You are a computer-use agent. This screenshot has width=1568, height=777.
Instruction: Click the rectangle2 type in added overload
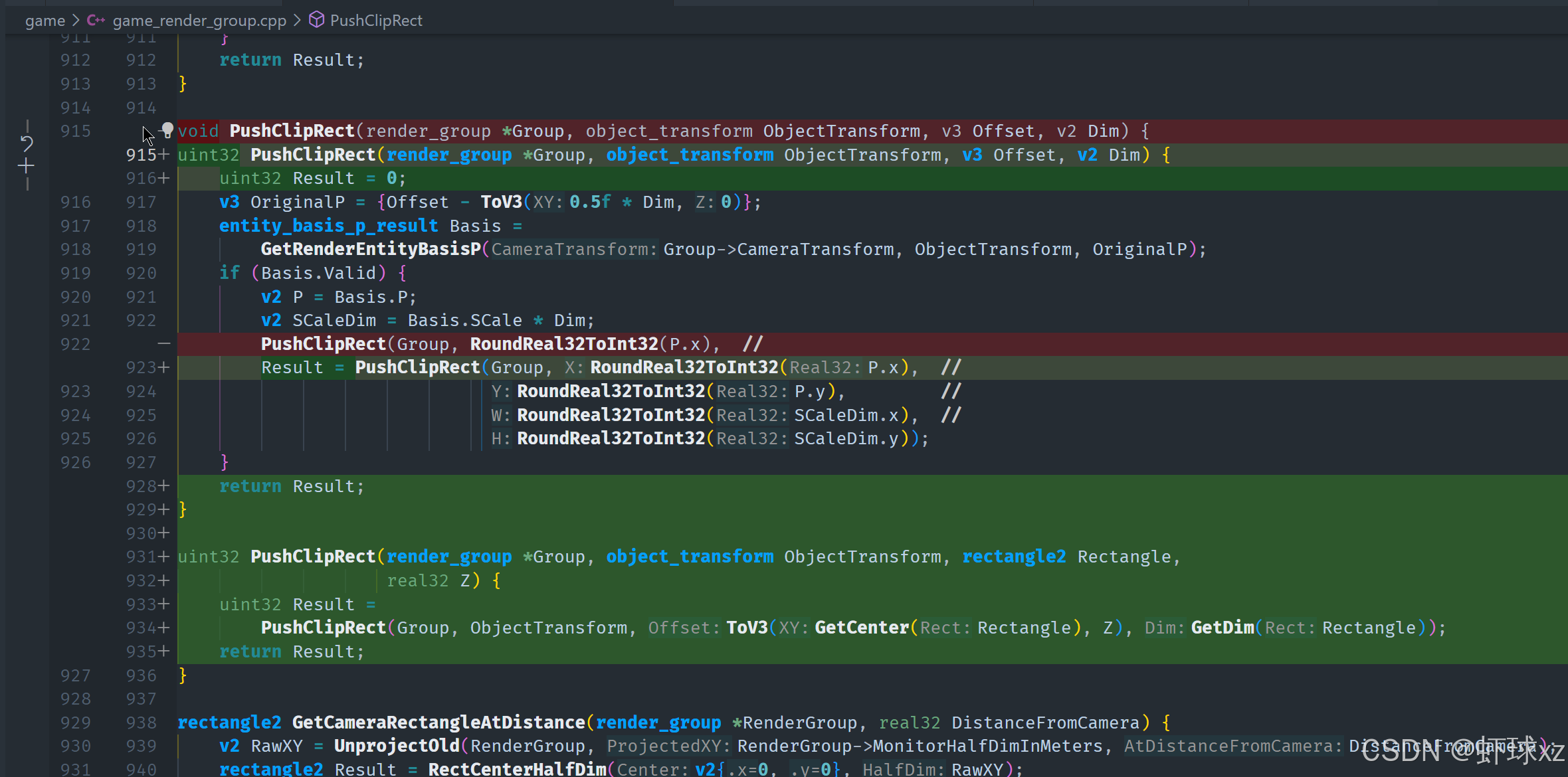coord(1014,557)
